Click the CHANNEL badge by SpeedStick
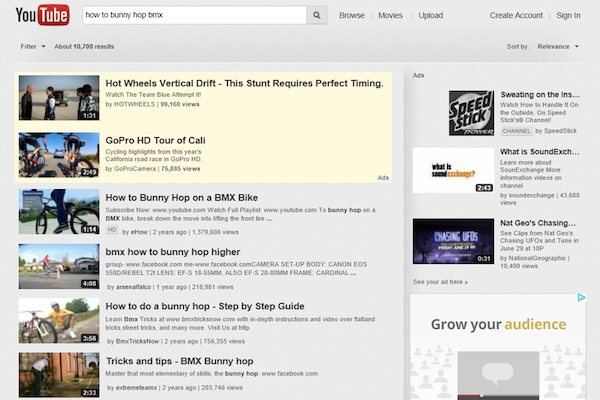This screenshot has height=400, width=600. tap(516, 131)
